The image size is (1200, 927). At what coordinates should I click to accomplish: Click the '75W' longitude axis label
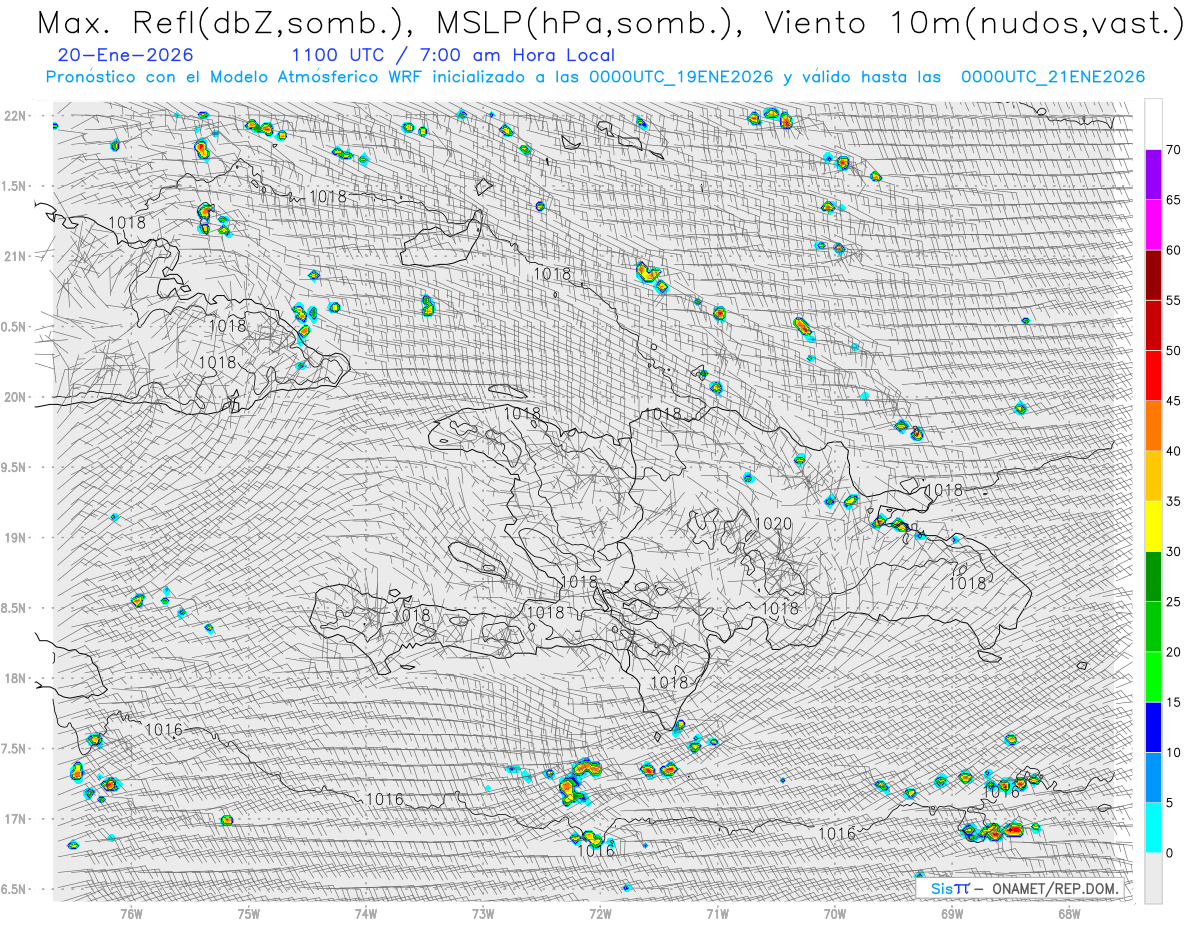[249, 912]
